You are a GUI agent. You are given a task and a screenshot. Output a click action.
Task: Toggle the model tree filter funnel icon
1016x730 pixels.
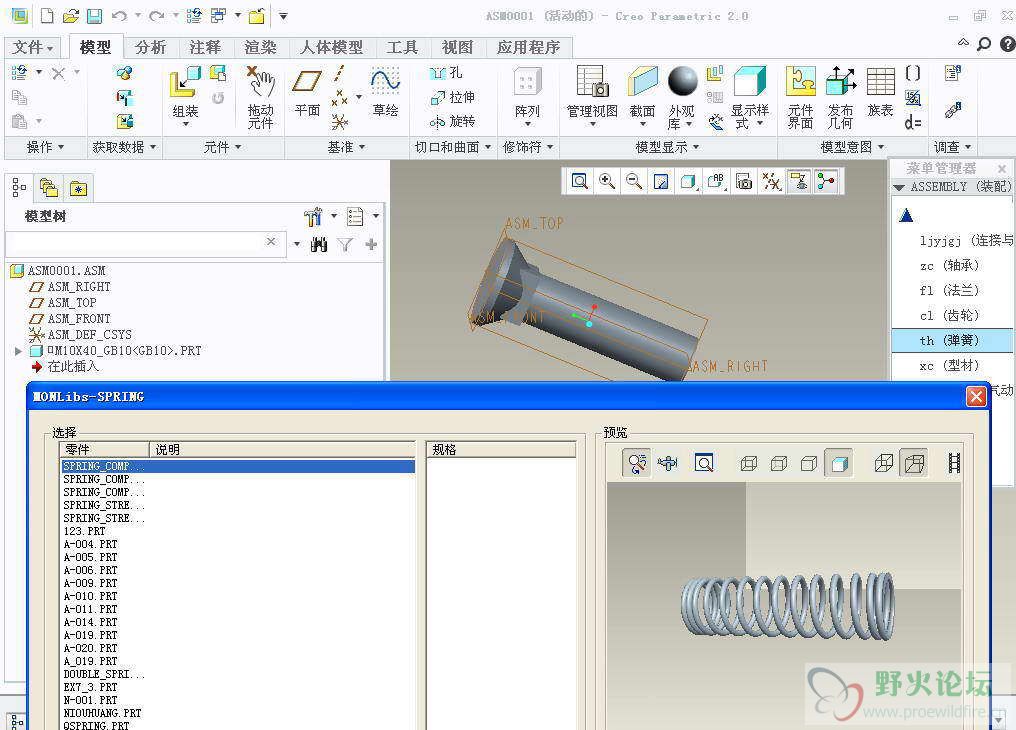click(345, 245)
